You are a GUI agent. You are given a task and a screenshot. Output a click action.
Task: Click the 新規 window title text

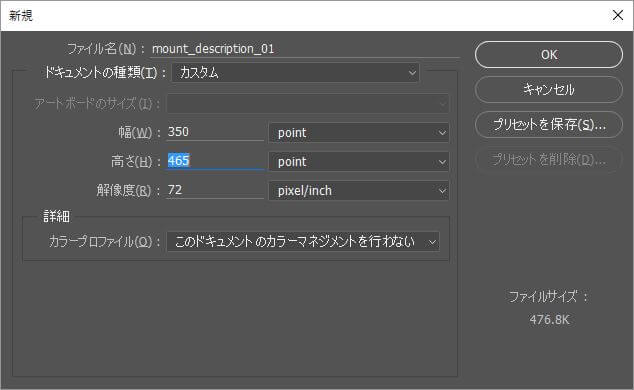21,16
